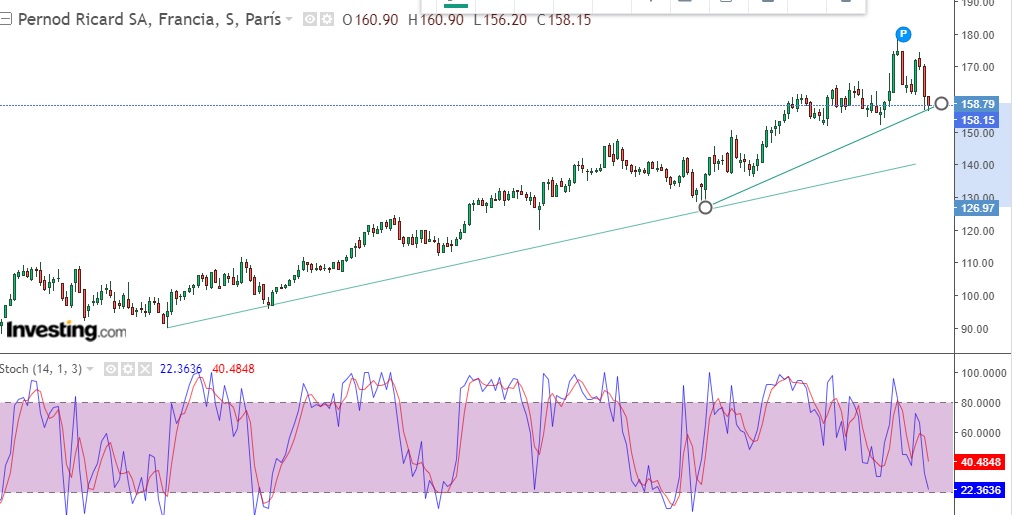Open the Pernod Ricard SA symbol dropdown arrow
Viewport: 1012px width, 515px height.
click(x=289, y=20)
